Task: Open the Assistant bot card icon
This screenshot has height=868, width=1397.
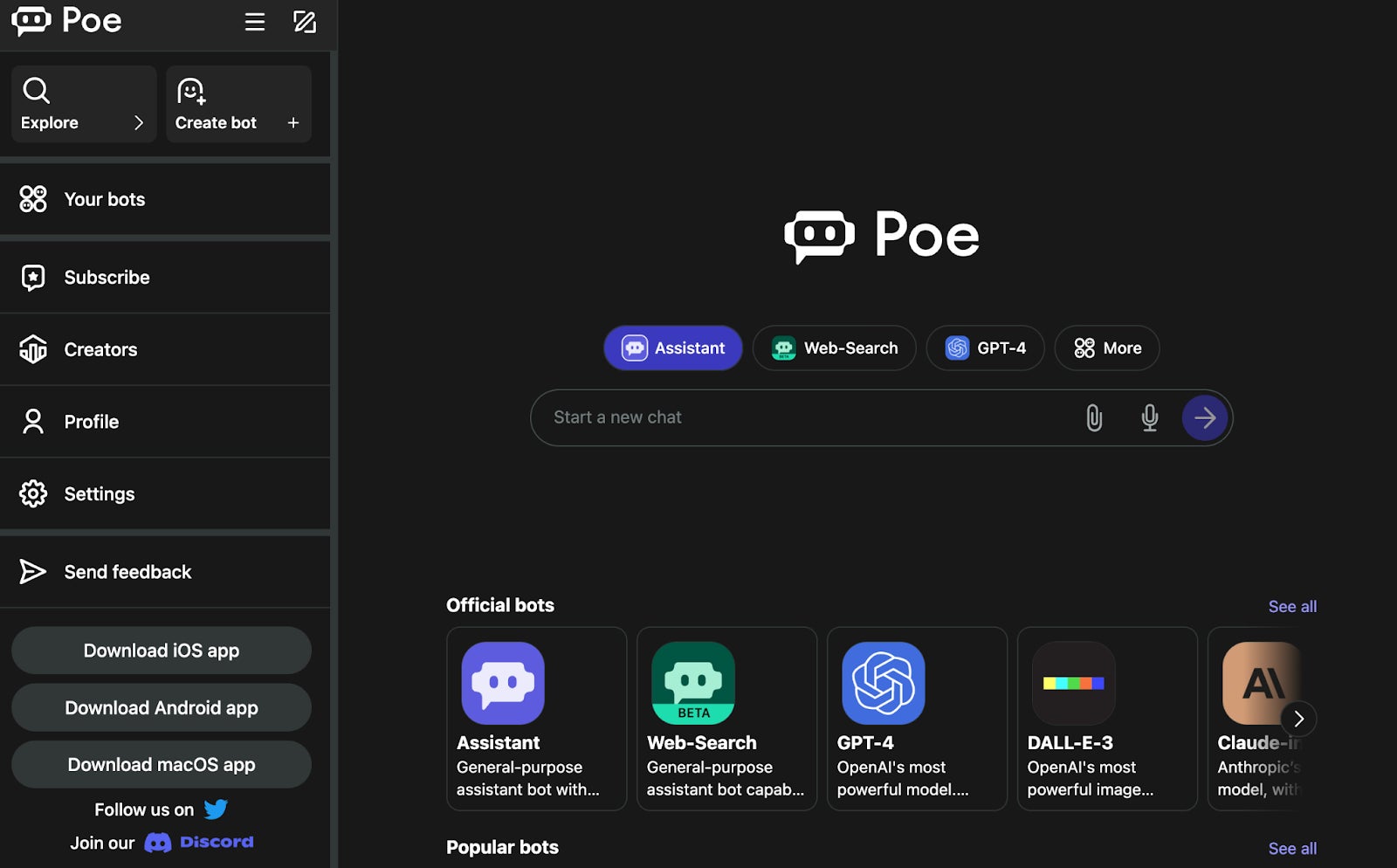Action: [503, 683]
